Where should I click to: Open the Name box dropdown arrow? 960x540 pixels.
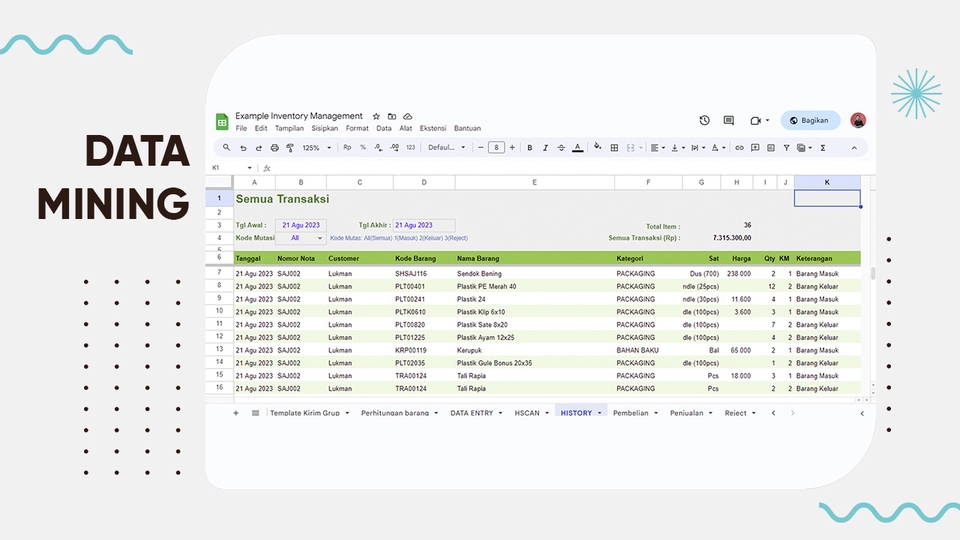[249, 168]
